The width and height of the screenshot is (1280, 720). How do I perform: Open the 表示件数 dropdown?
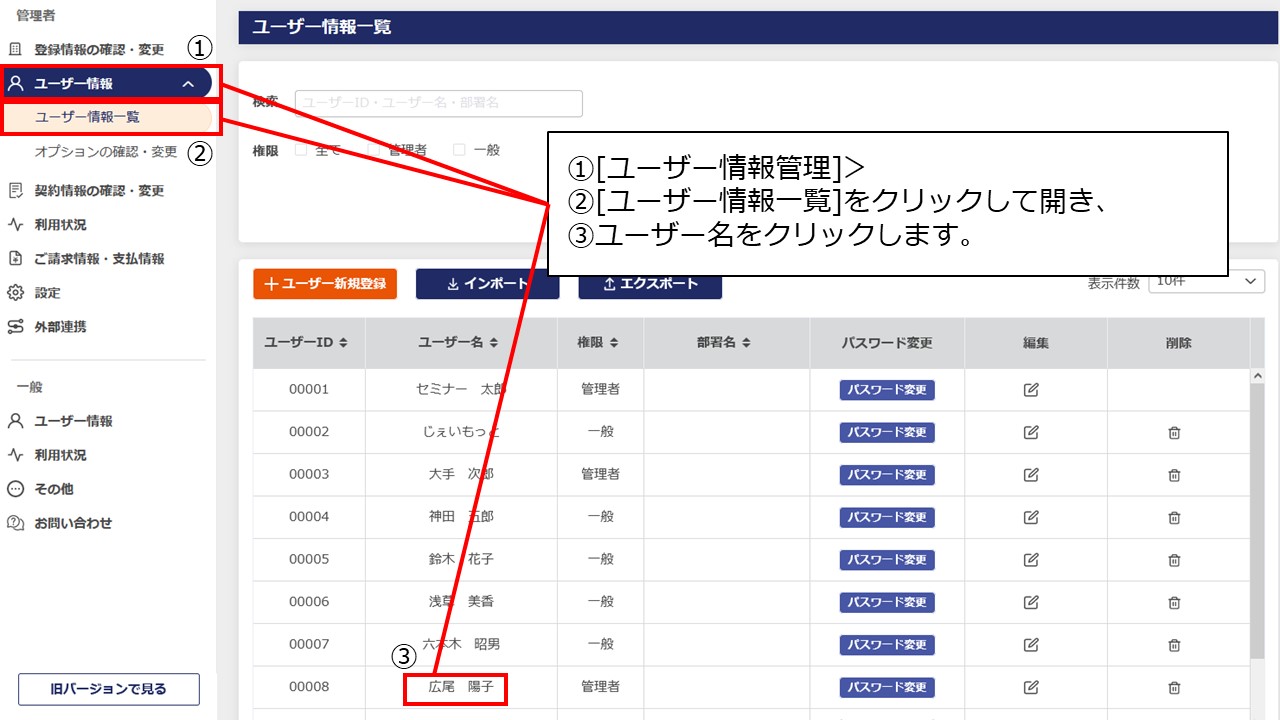tap(1207, 282)
